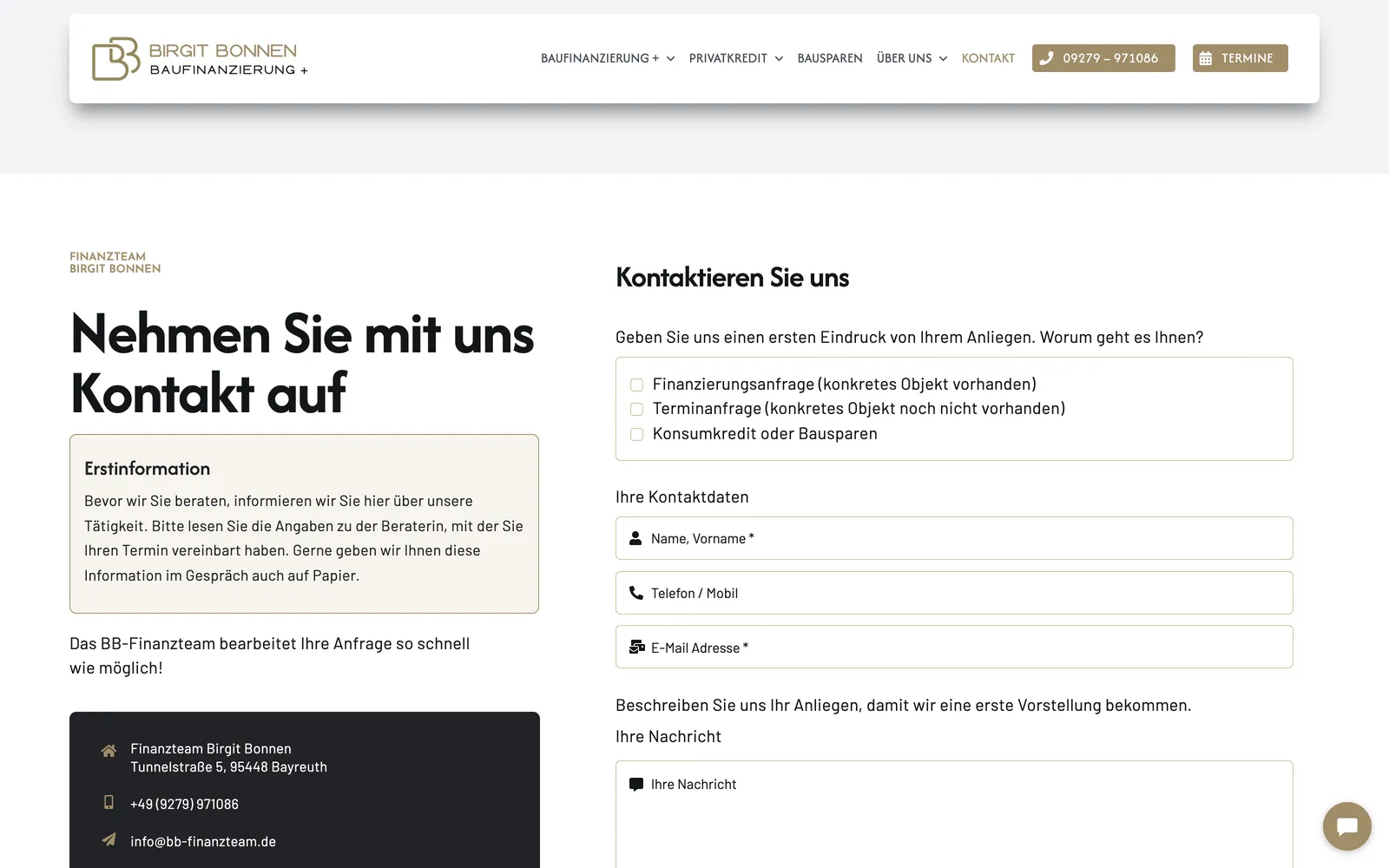The height and width of the screenshot is (868, 1389).
Task: Open the Baufinanzierung + menu item
Action: pyautogui.click(x=600, y=58)
